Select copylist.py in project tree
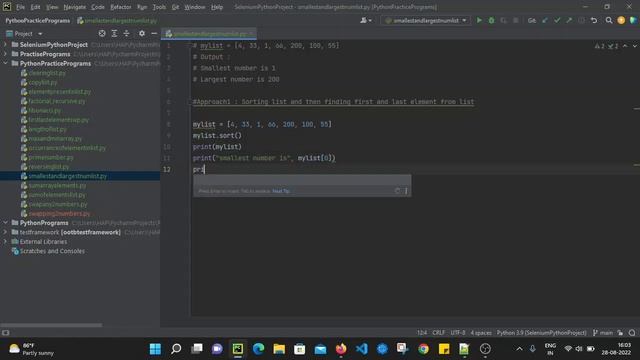Screen dimensions: 640x360 point(43,82)
